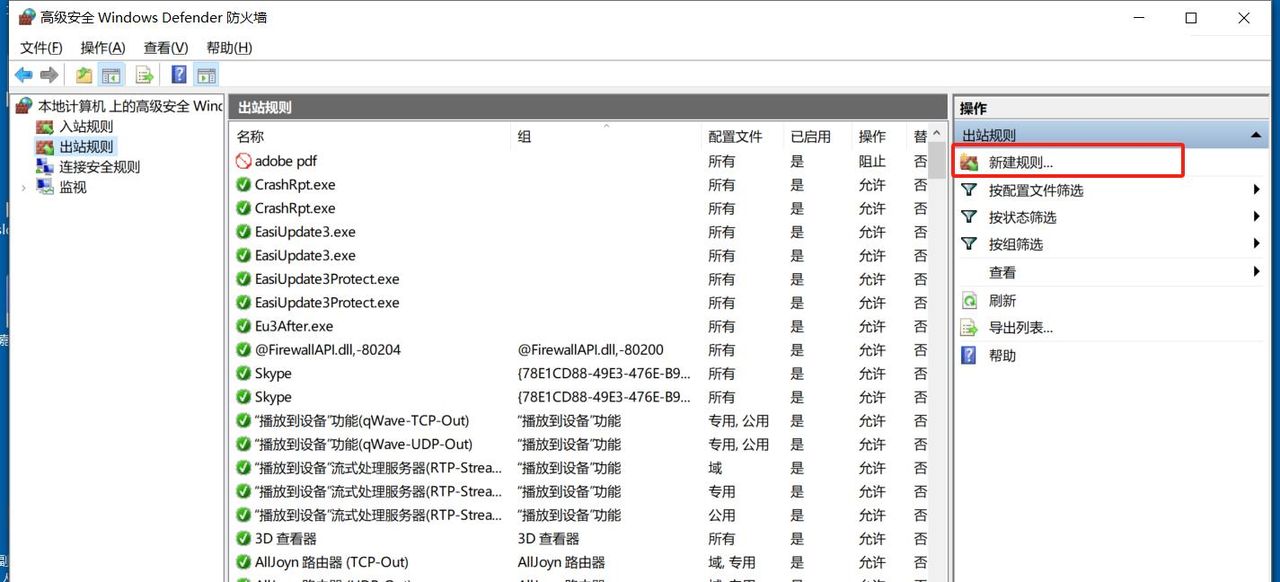
Task: Select 出站规则 in the tree
Action: point(86,146)
